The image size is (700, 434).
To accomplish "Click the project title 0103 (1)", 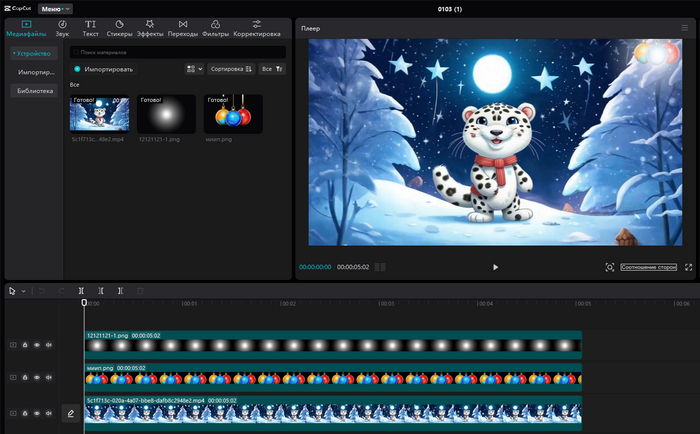I will point(450,9).
